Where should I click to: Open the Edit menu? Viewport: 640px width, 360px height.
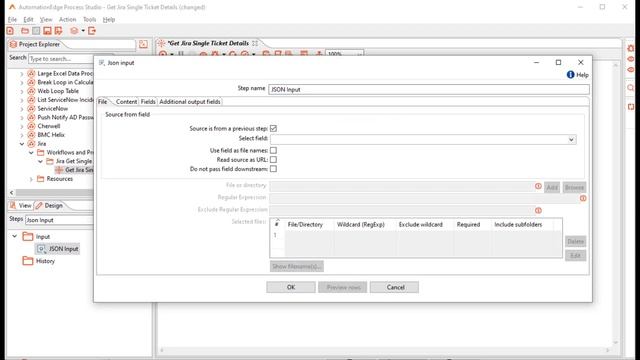click(28, 20)
